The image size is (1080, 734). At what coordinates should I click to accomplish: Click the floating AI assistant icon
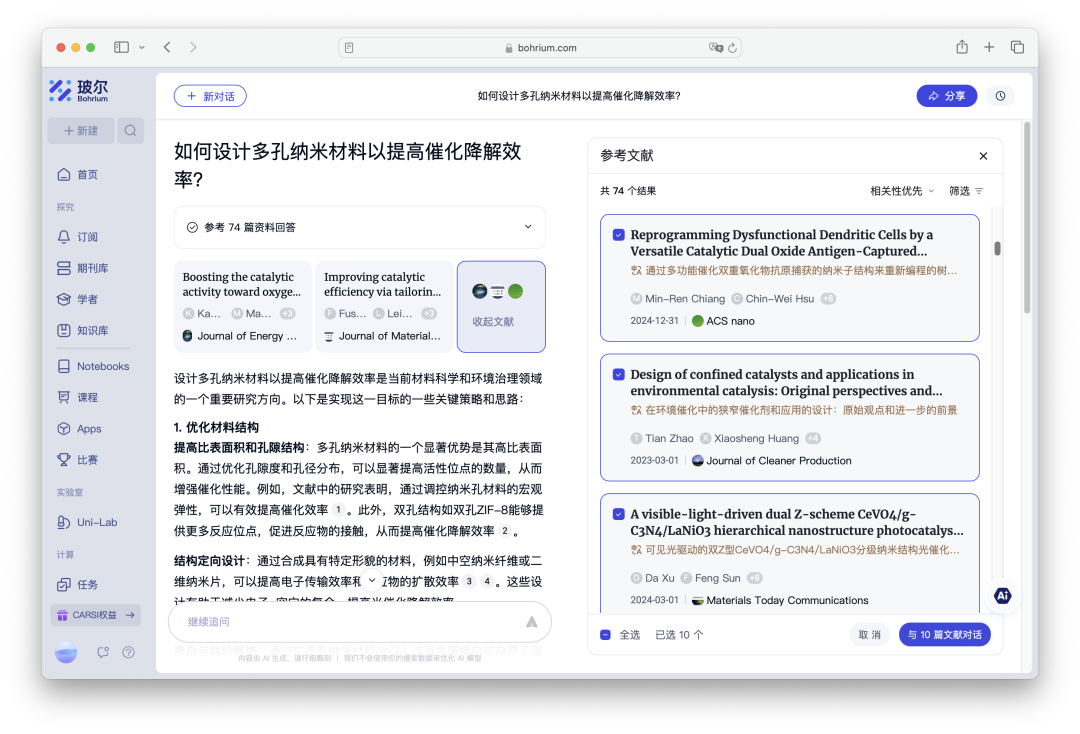click(1002, 596)
